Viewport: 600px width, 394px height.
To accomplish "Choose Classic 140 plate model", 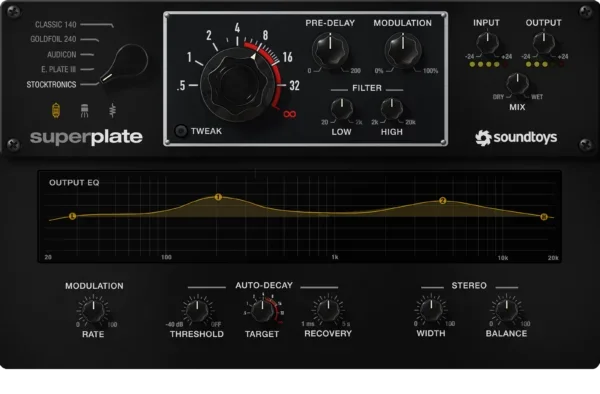I will [x=55, y=24].
